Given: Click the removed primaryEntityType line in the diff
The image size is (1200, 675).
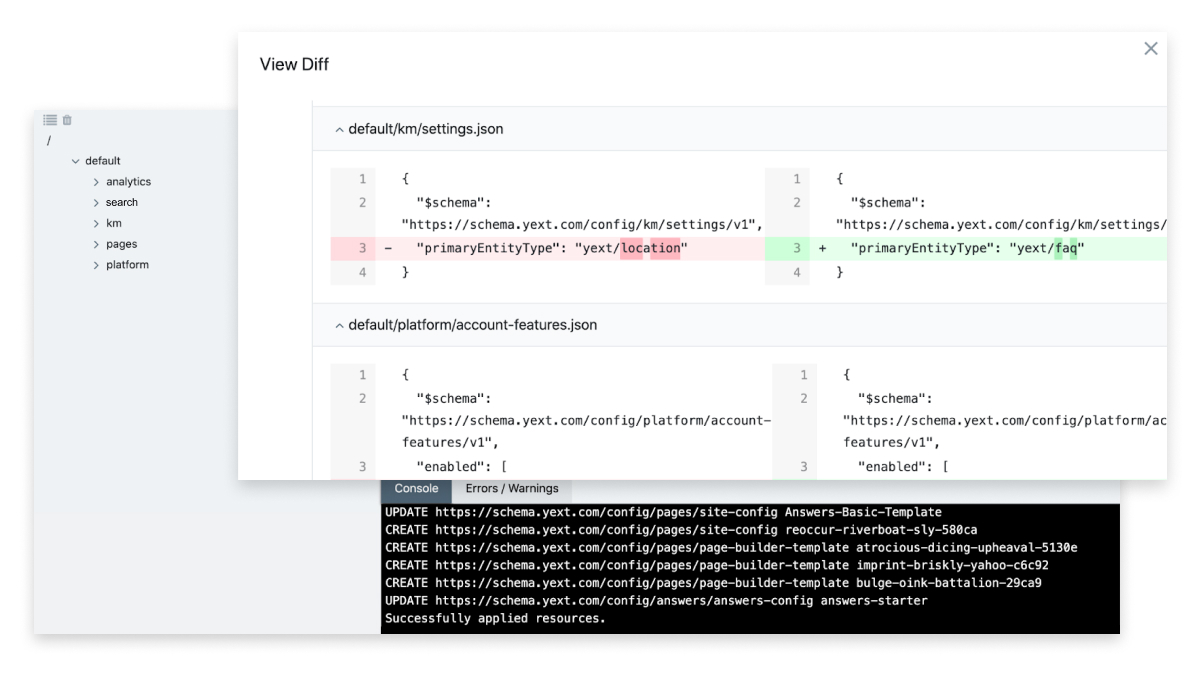Looking at the screenshot, I should click(530, 248).
